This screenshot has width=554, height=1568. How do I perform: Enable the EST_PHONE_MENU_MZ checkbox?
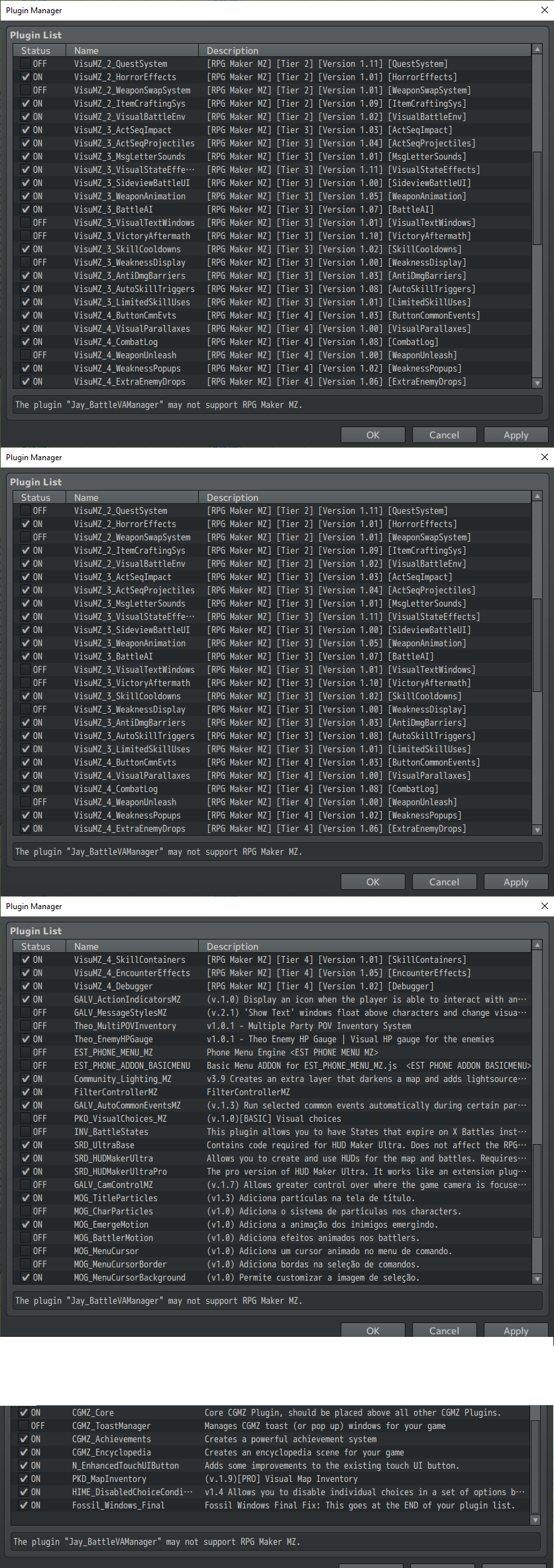[25, 1052]
